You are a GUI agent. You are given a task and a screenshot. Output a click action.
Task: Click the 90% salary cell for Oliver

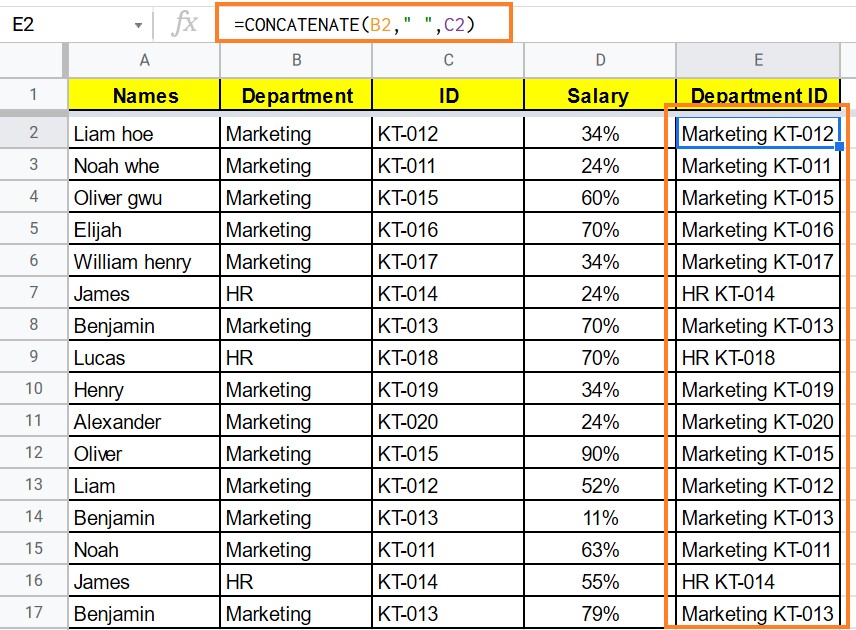pyautogui.click(x=598, y=453)
